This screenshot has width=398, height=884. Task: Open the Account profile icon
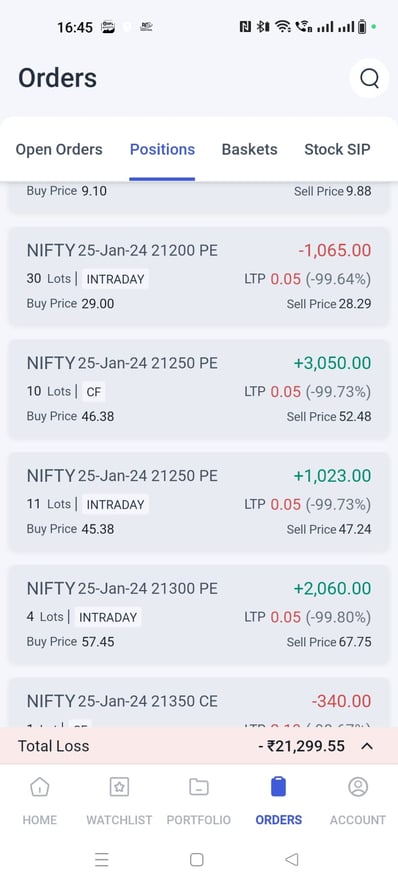pos(358,786)
